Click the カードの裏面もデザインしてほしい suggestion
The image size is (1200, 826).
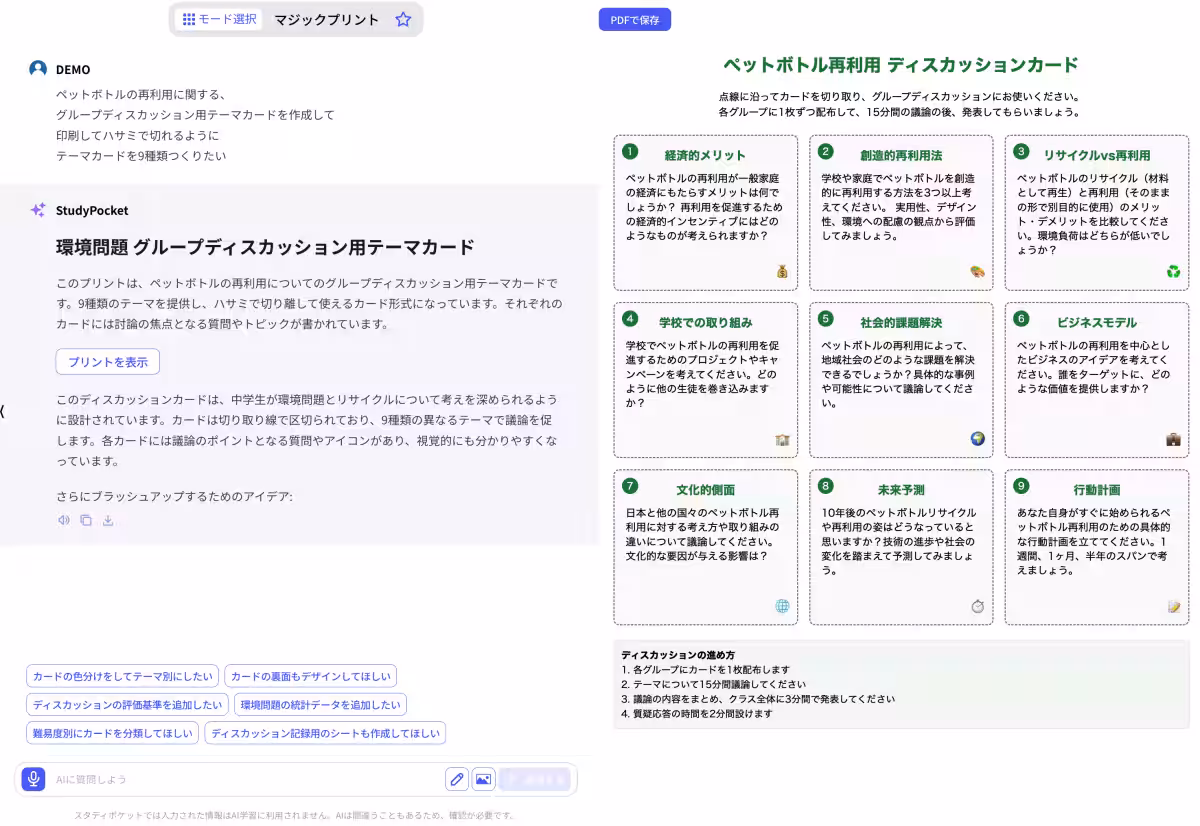point(312,676)
